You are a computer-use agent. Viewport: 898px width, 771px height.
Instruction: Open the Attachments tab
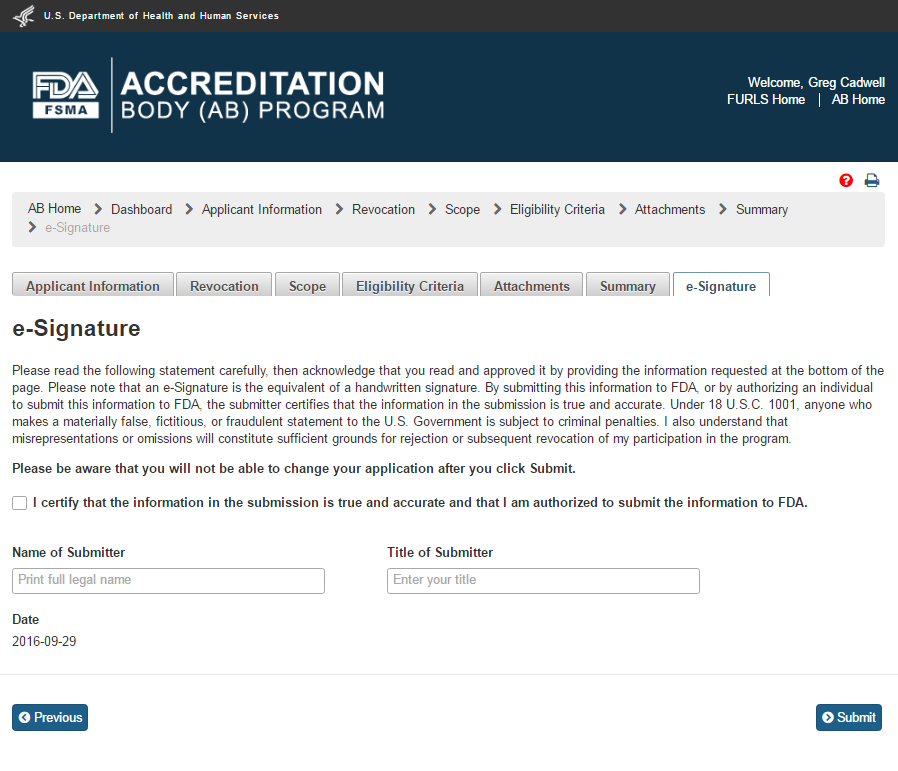[532, 286]
